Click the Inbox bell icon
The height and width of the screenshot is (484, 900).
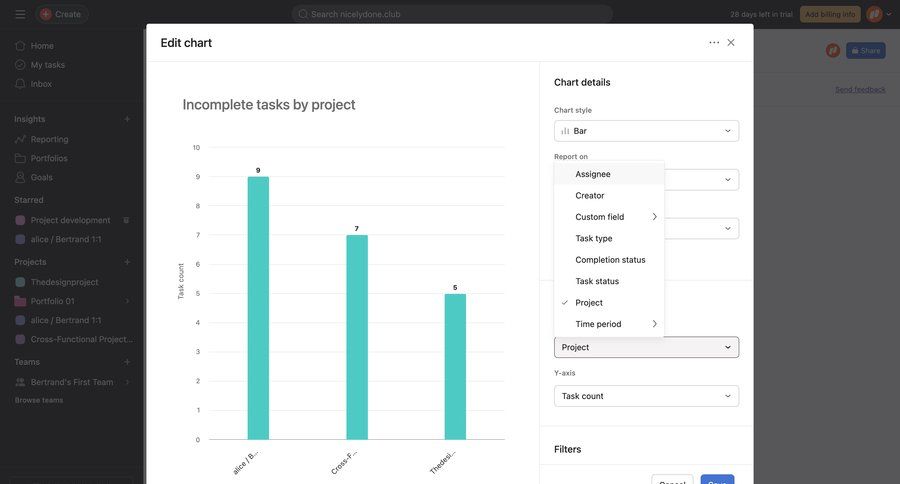click(x=20, y=84)
